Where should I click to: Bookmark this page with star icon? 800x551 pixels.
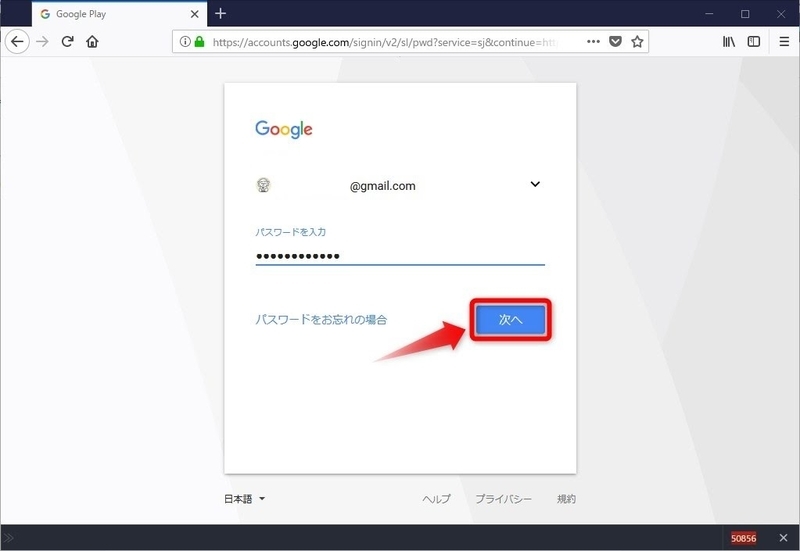637,42
